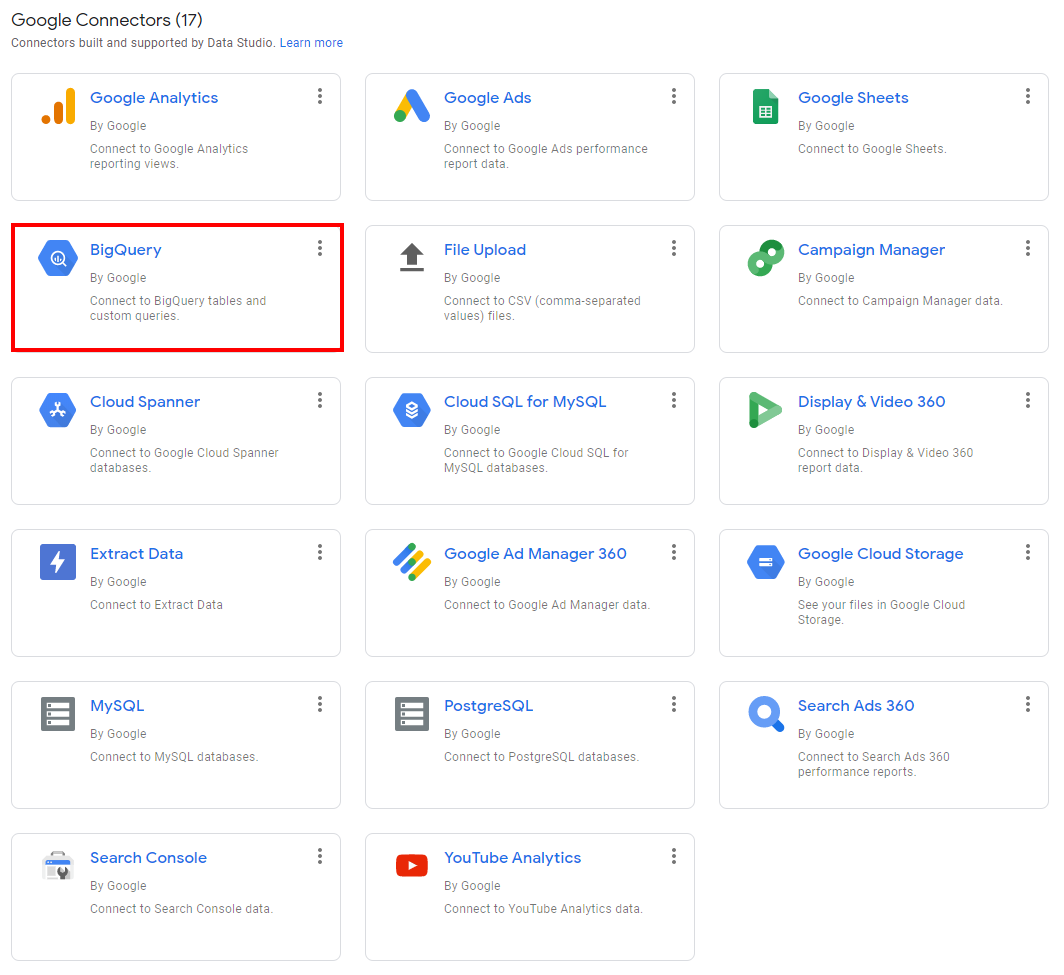Viewport: 1064px width, 975px height.
Task: Select the Google Ads connector title
Action: click(x=487, y=98)
